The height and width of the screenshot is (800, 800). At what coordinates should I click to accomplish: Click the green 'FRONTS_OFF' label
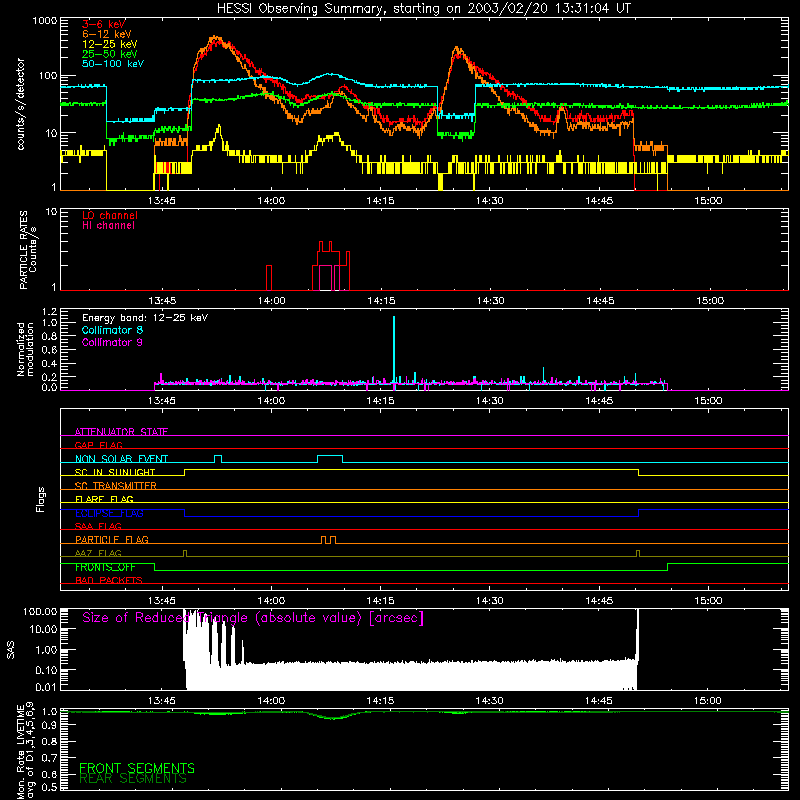[105, 567]
